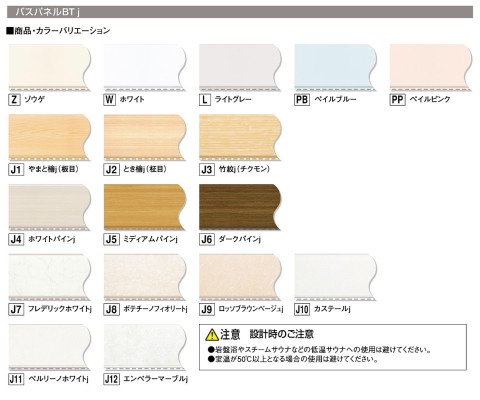
Task: Pick the PB ペイルブルー swatch
Action: 336,68
